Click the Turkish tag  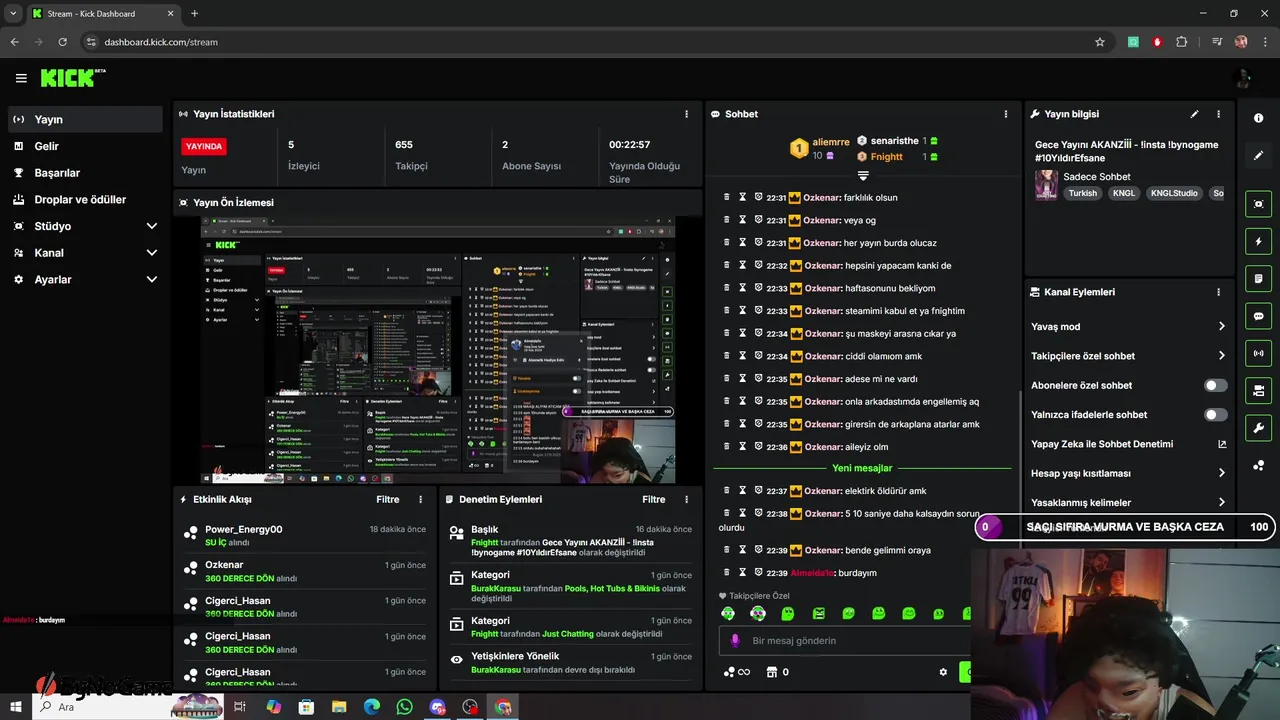point(1083,193)
